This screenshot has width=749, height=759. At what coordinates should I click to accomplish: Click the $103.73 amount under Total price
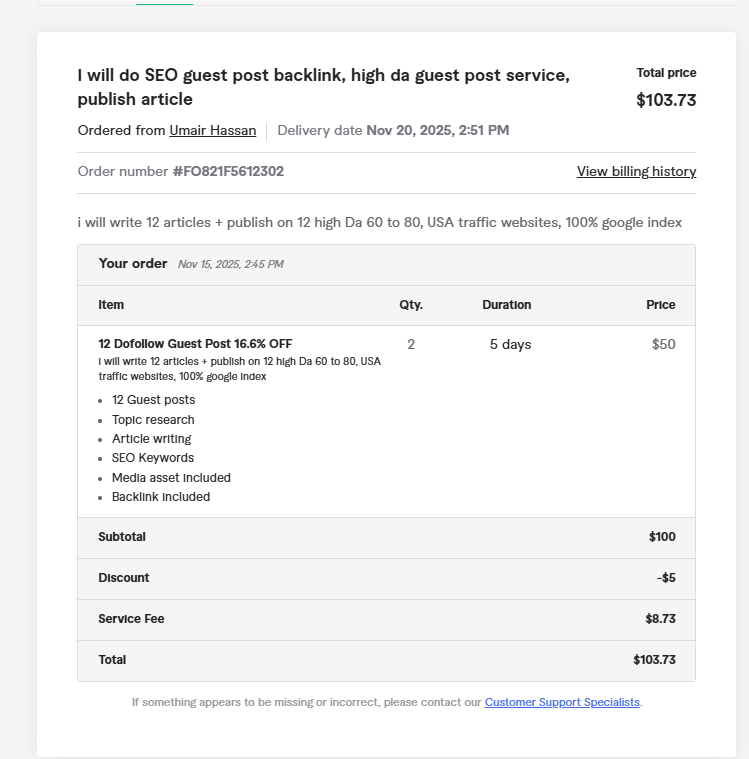pos(666,100)
